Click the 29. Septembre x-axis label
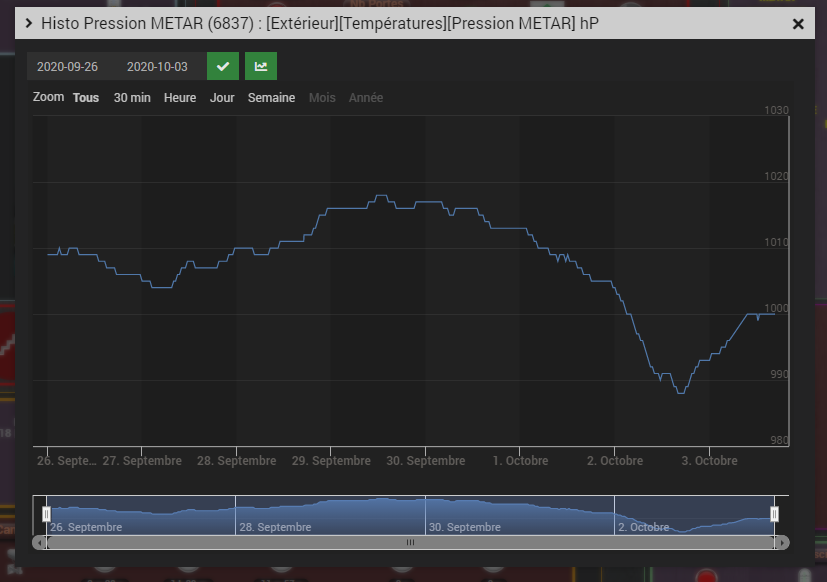This screenshot has height=582, width=827. [x=331, y=461]
